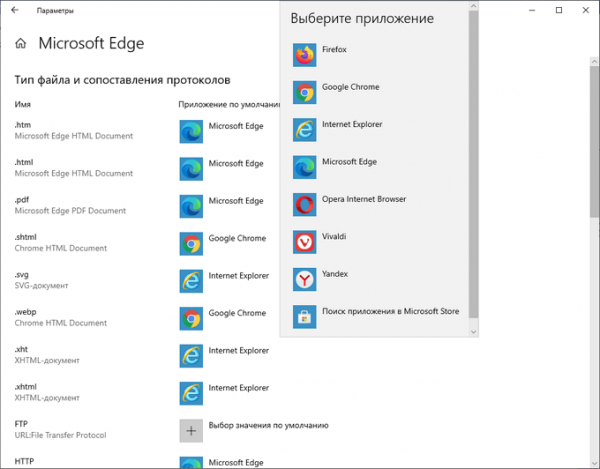
Task: Click the Edge icon for .pdf
Action: (x=191, y=206)
